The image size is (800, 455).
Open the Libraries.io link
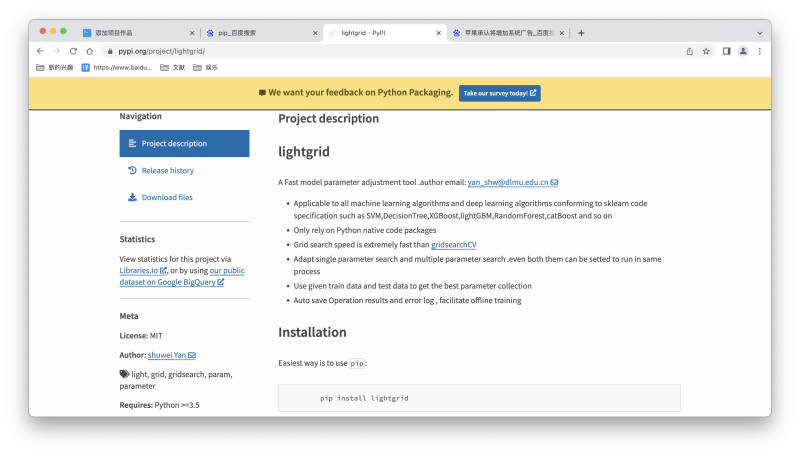point(143,270)
